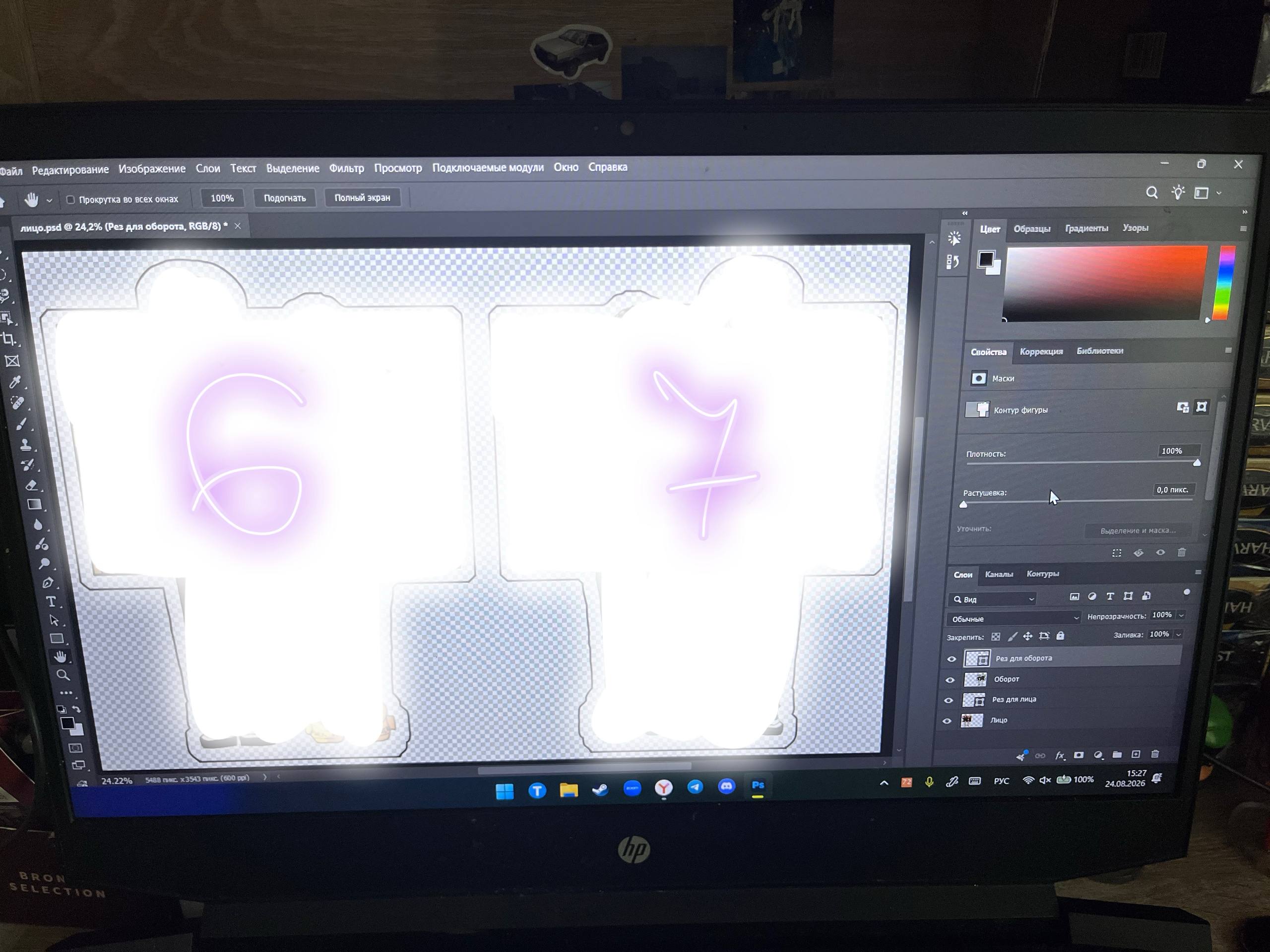Image resolution: width=1270 pixels, height=952 pixels.
Task: Toggle the layer filter on/off switch
Action: coord(1187,593)
